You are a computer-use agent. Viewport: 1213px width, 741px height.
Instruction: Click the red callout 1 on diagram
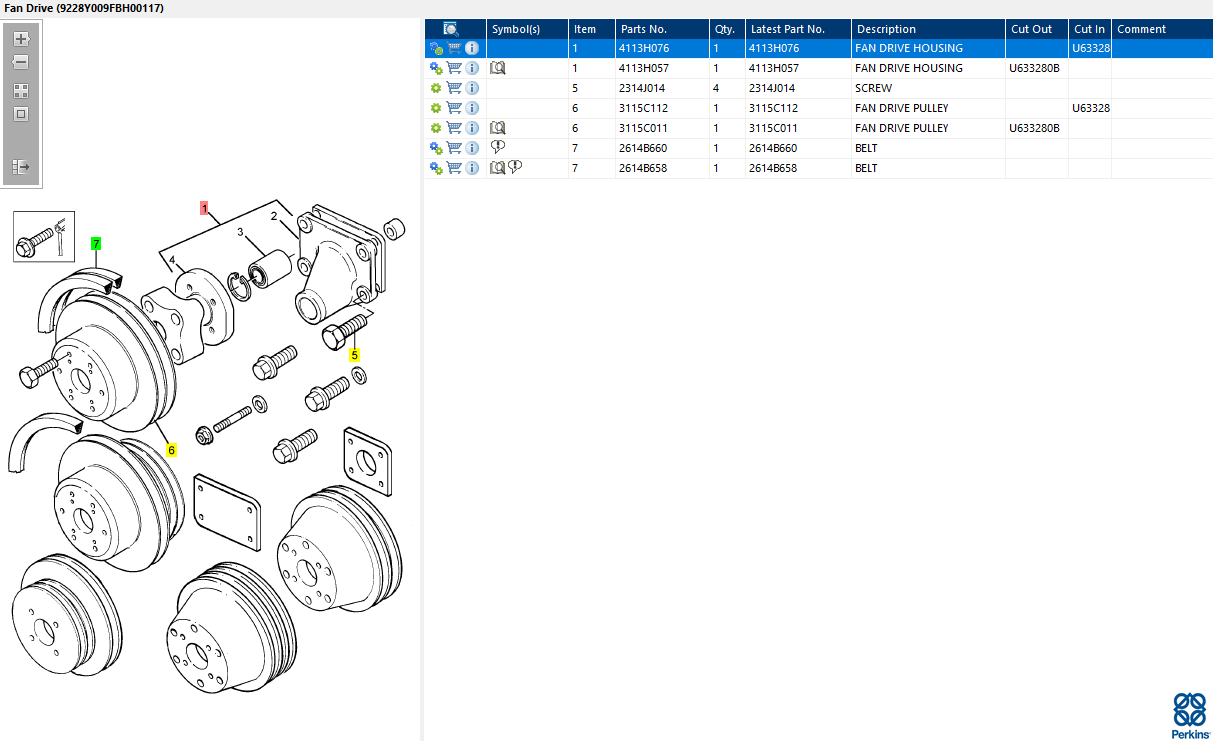(204, 208)
